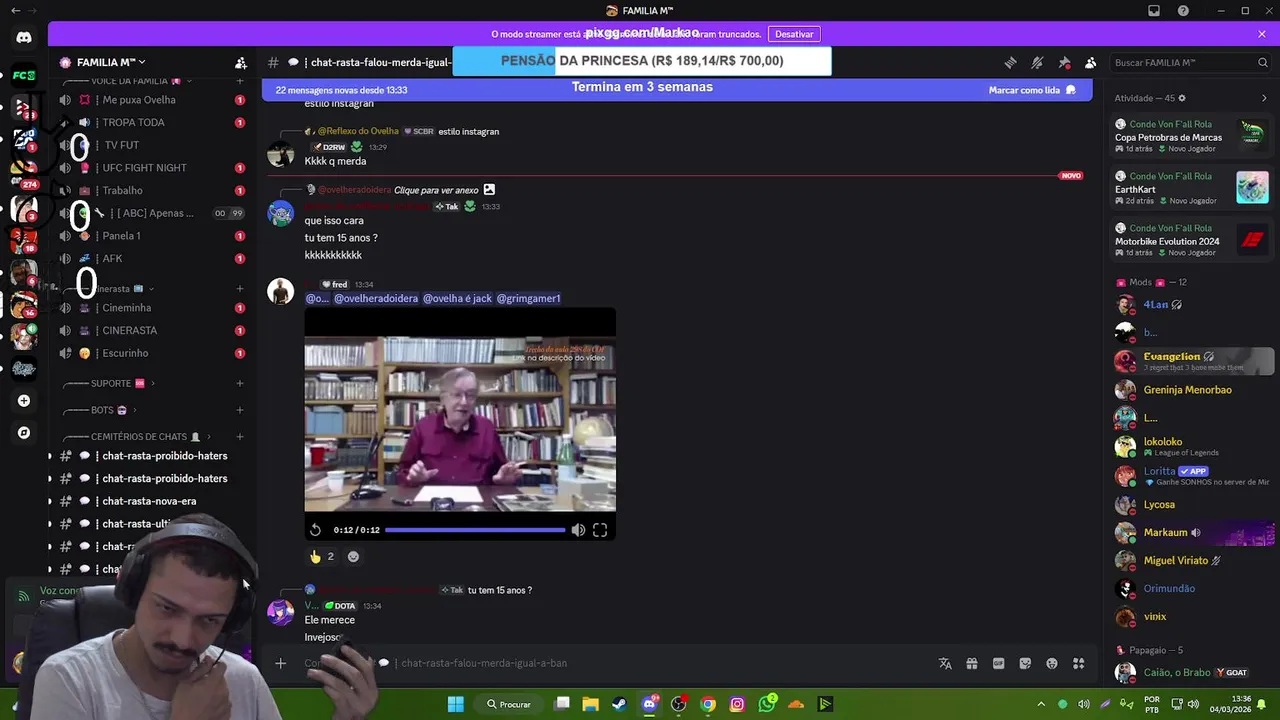Click the invite people icon beside server name

(x=241, y=62)
